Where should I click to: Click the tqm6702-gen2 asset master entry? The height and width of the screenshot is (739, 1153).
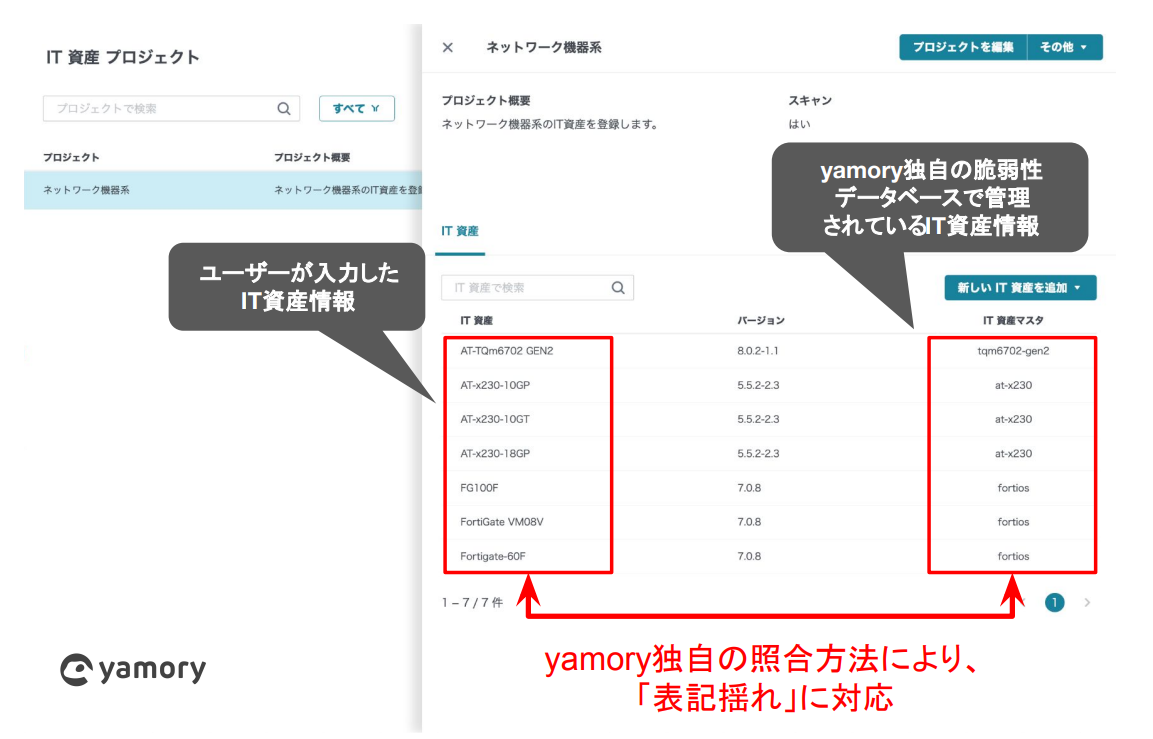(1012, 351)
